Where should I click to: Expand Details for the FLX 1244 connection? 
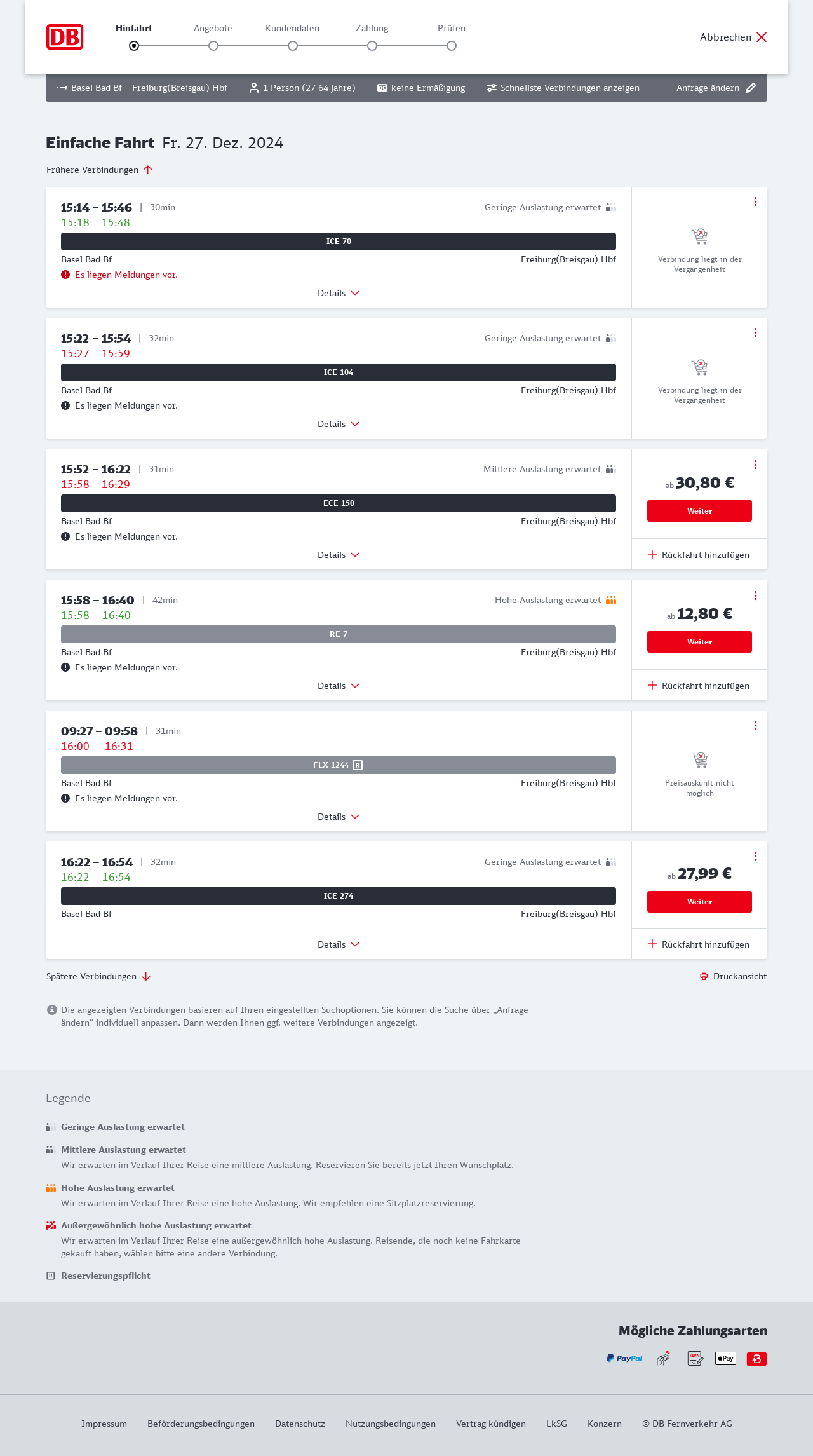point(339,817)
